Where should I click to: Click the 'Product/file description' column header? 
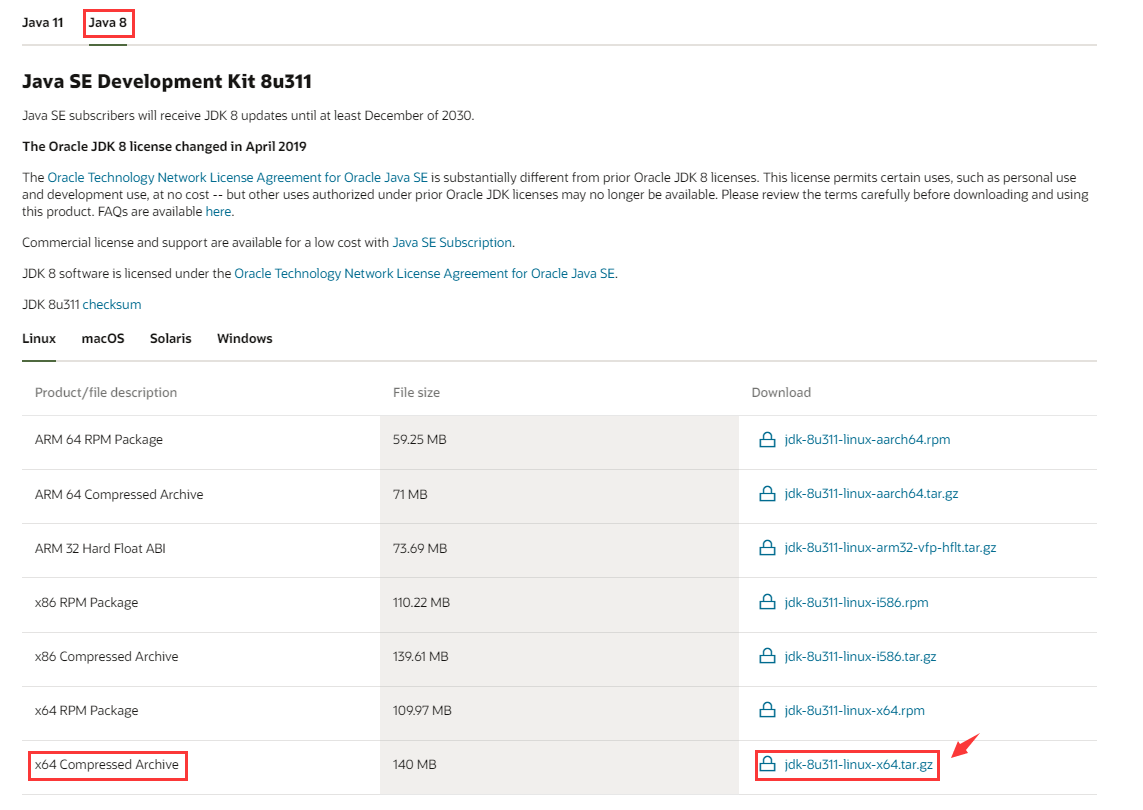click(x=106, y=392)
